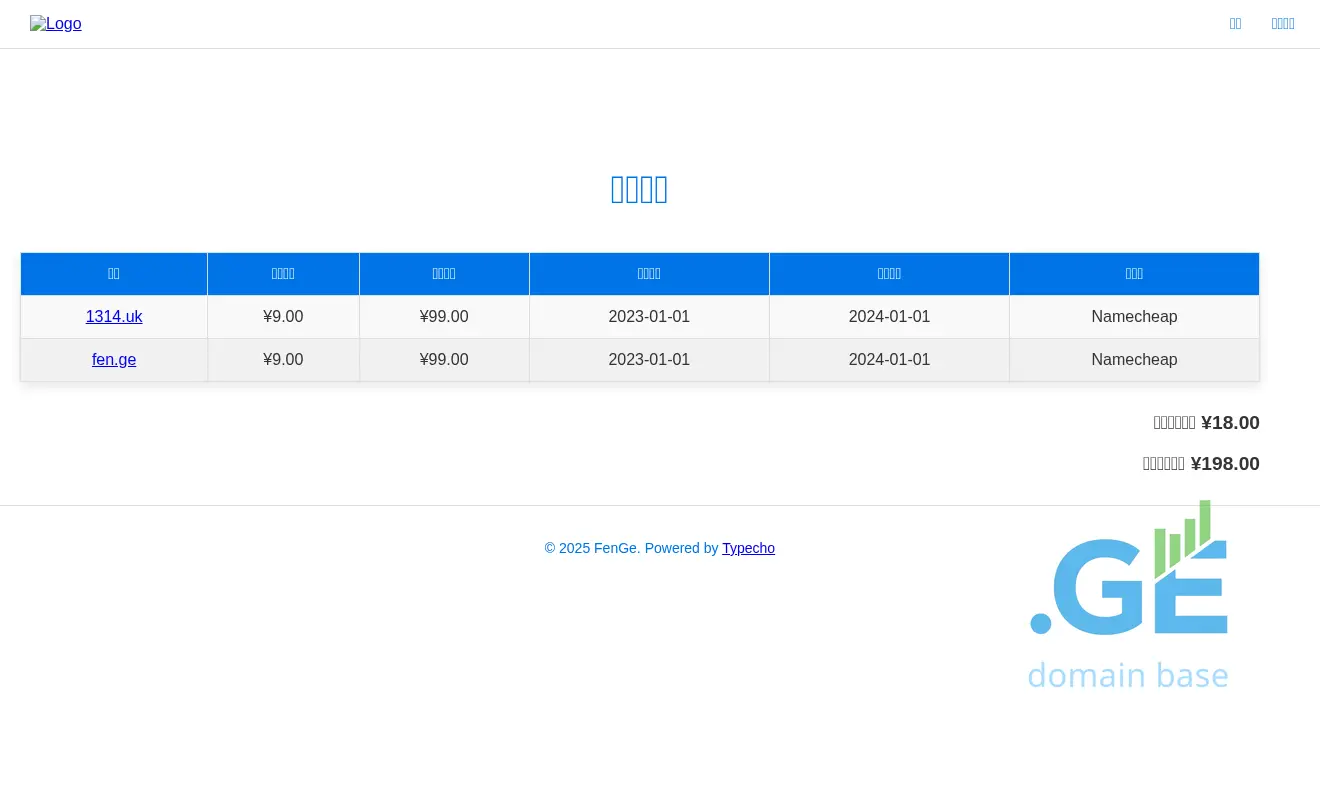Click the header above the 2024-01-01 column
Viewport: 1320px width, 800px height.
click(889, 274)
